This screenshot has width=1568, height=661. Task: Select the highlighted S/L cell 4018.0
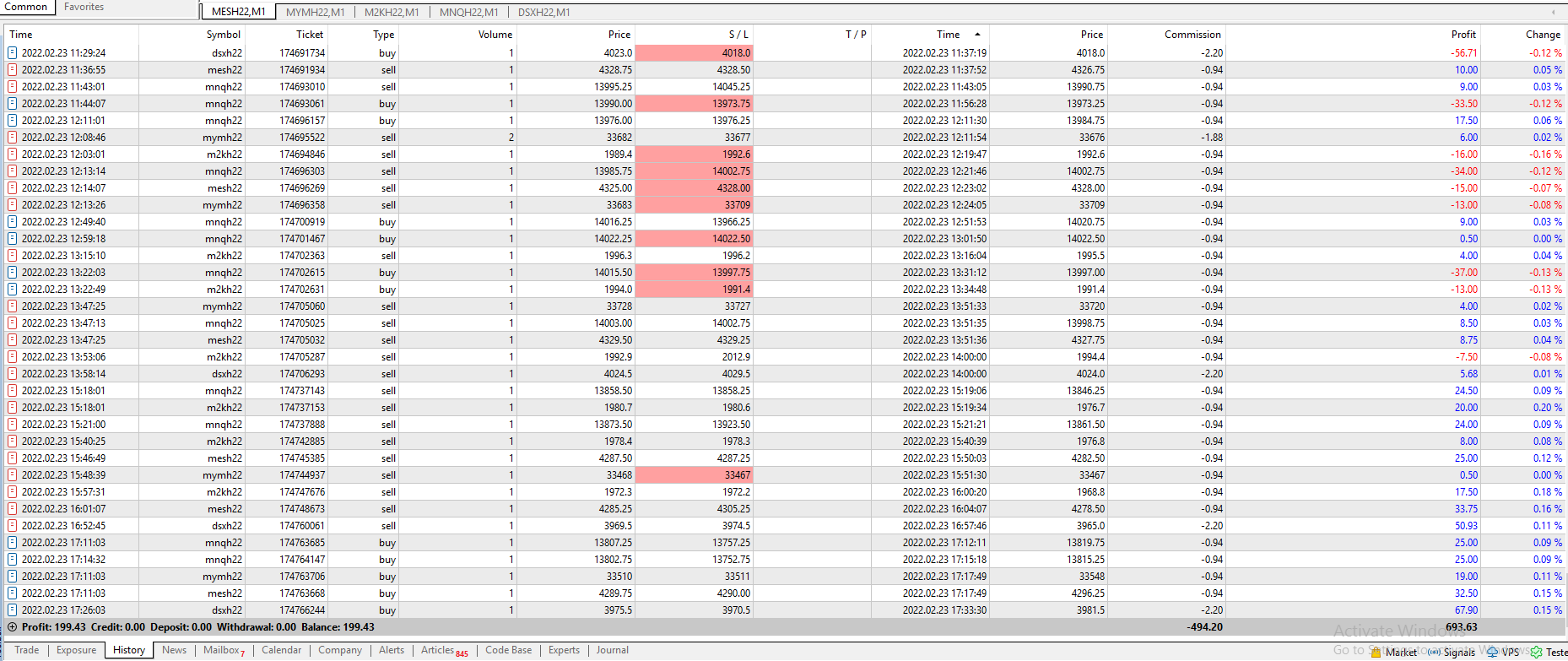[694, 52]
